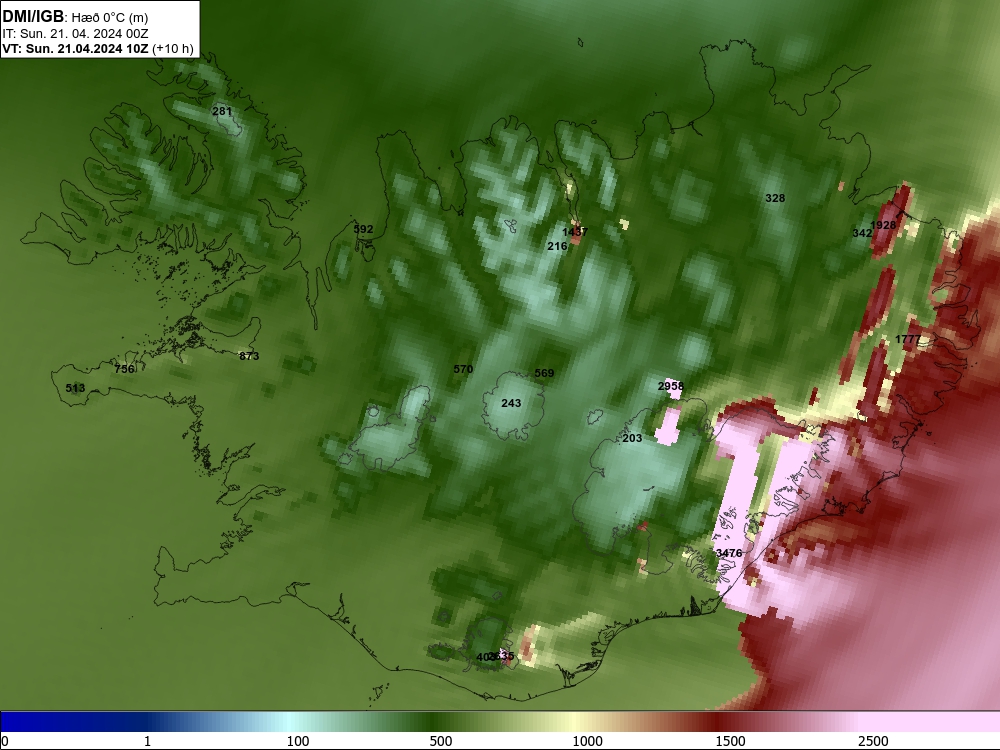This screenshot has height=750, width=1000.
Task: Click the color scale label 0
Action: pyautogui.click(x=6, y=741)
